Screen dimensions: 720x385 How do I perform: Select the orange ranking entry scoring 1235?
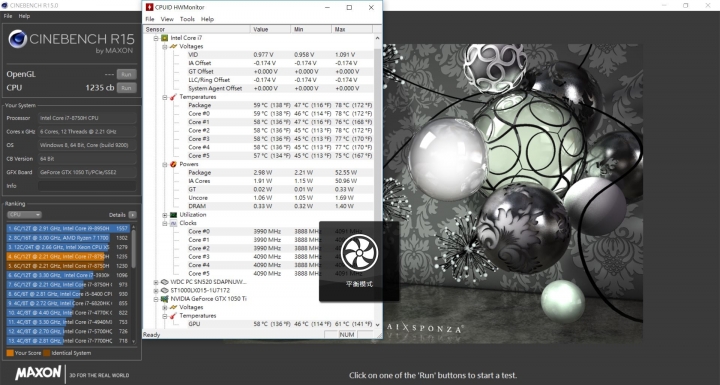(x=68, y=256)
